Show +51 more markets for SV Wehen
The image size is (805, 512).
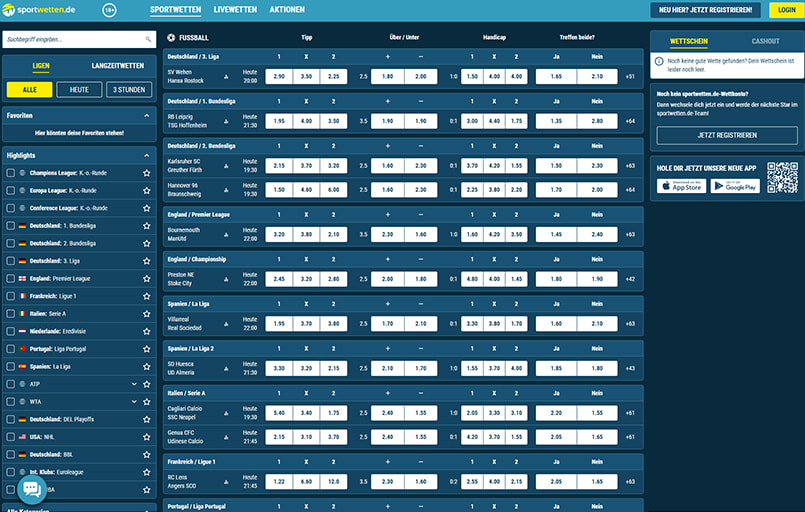click(630, 77)
